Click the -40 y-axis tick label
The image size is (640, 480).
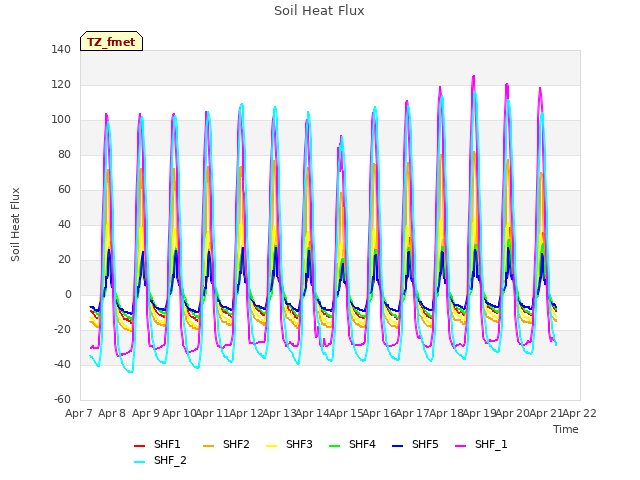[62, 364]
